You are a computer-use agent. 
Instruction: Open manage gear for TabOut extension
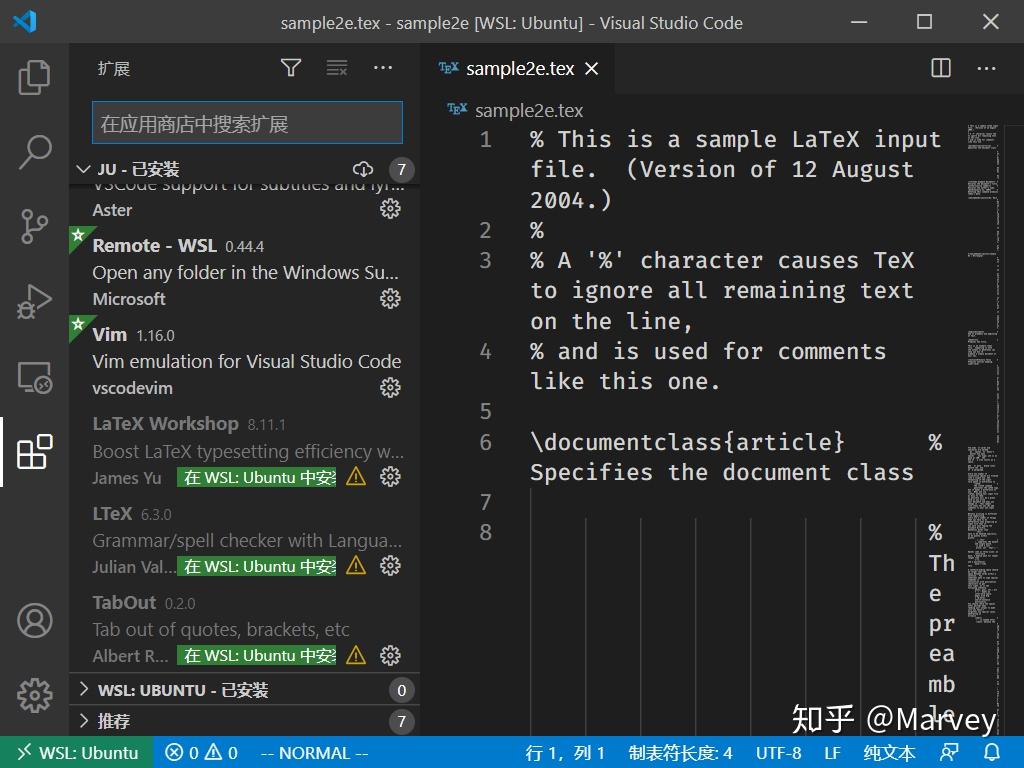(391, 655)
